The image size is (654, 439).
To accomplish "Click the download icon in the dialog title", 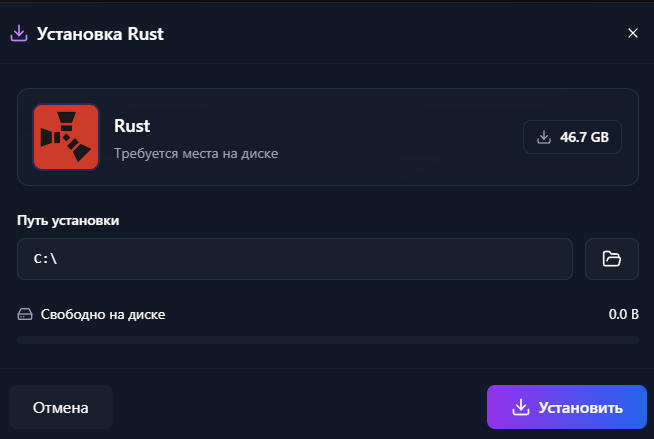I will pyautogui.click(x=18, y=33).
